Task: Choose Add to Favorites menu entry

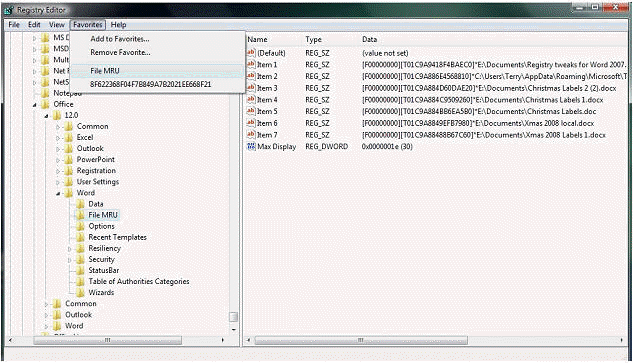Action: tap(119, 39)
